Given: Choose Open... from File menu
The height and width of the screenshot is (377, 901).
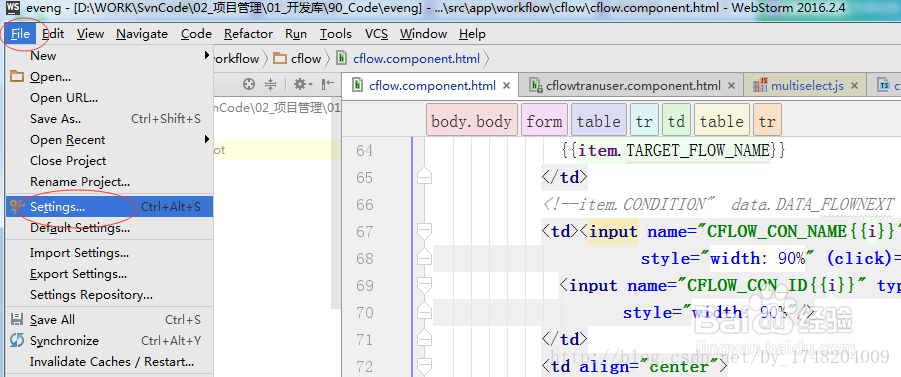Looking at the screenshot, I should 109,76.
